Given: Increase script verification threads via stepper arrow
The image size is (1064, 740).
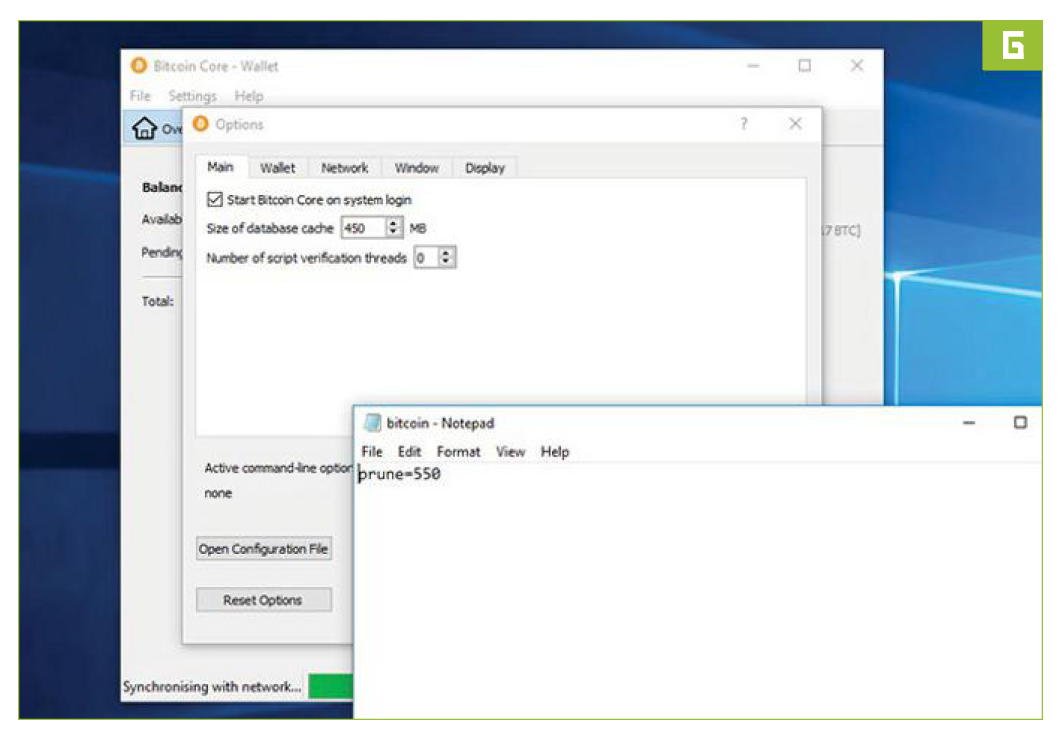Looking at the screenshot, I should [x=444, y=253].
